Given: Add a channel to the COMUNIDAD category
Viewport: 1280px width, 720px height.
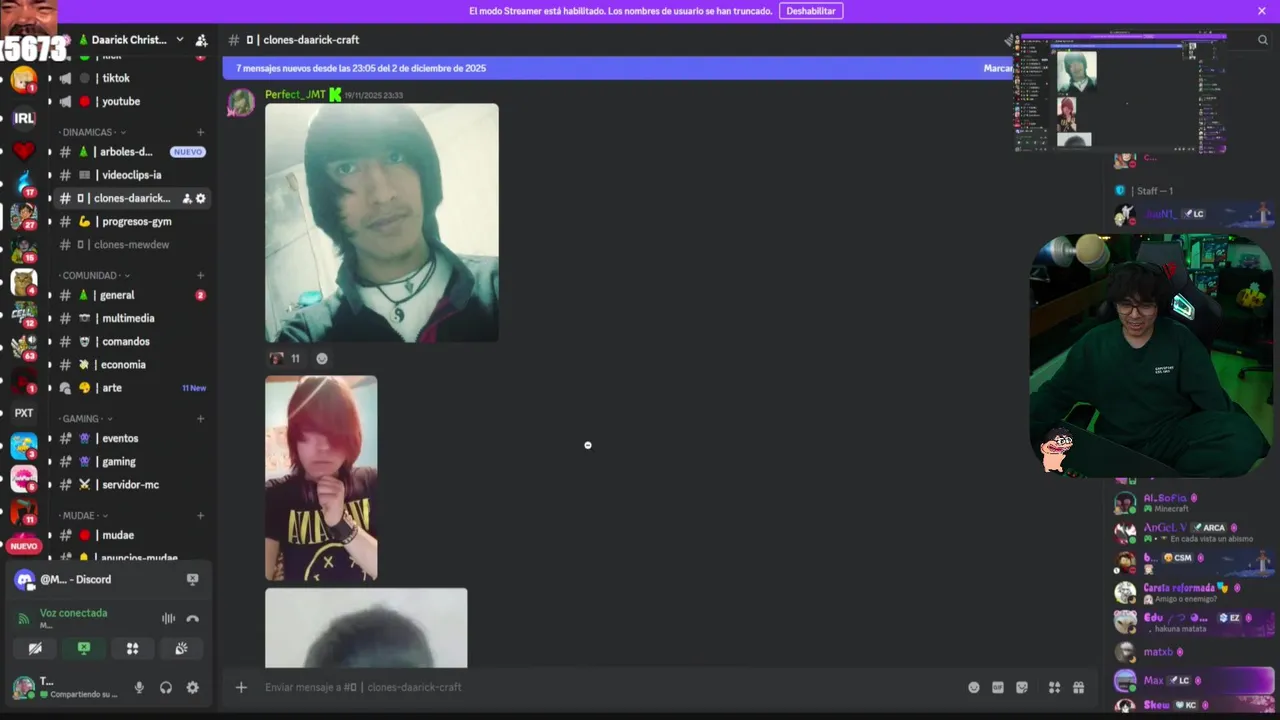Looking at the screenshot, I should (200, 275).
